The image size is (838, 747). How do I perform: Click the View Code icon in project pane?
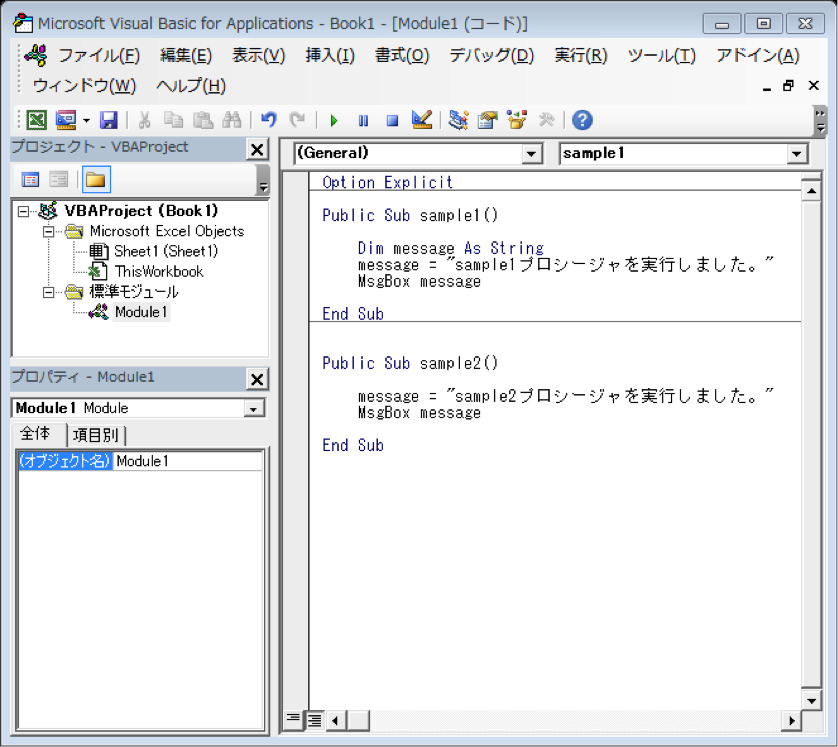[30, 180]
